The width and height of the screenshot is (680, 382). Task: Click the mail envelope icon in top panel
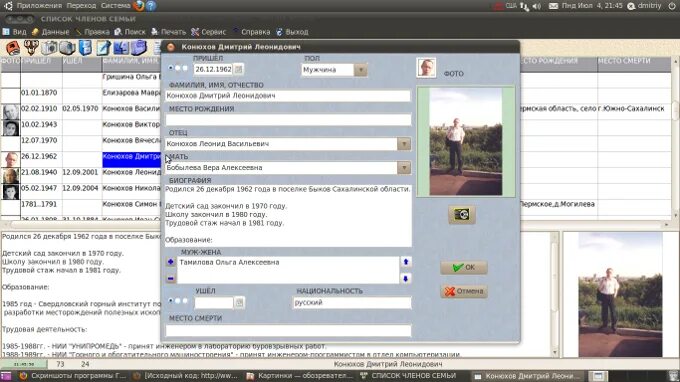(553, 6)
